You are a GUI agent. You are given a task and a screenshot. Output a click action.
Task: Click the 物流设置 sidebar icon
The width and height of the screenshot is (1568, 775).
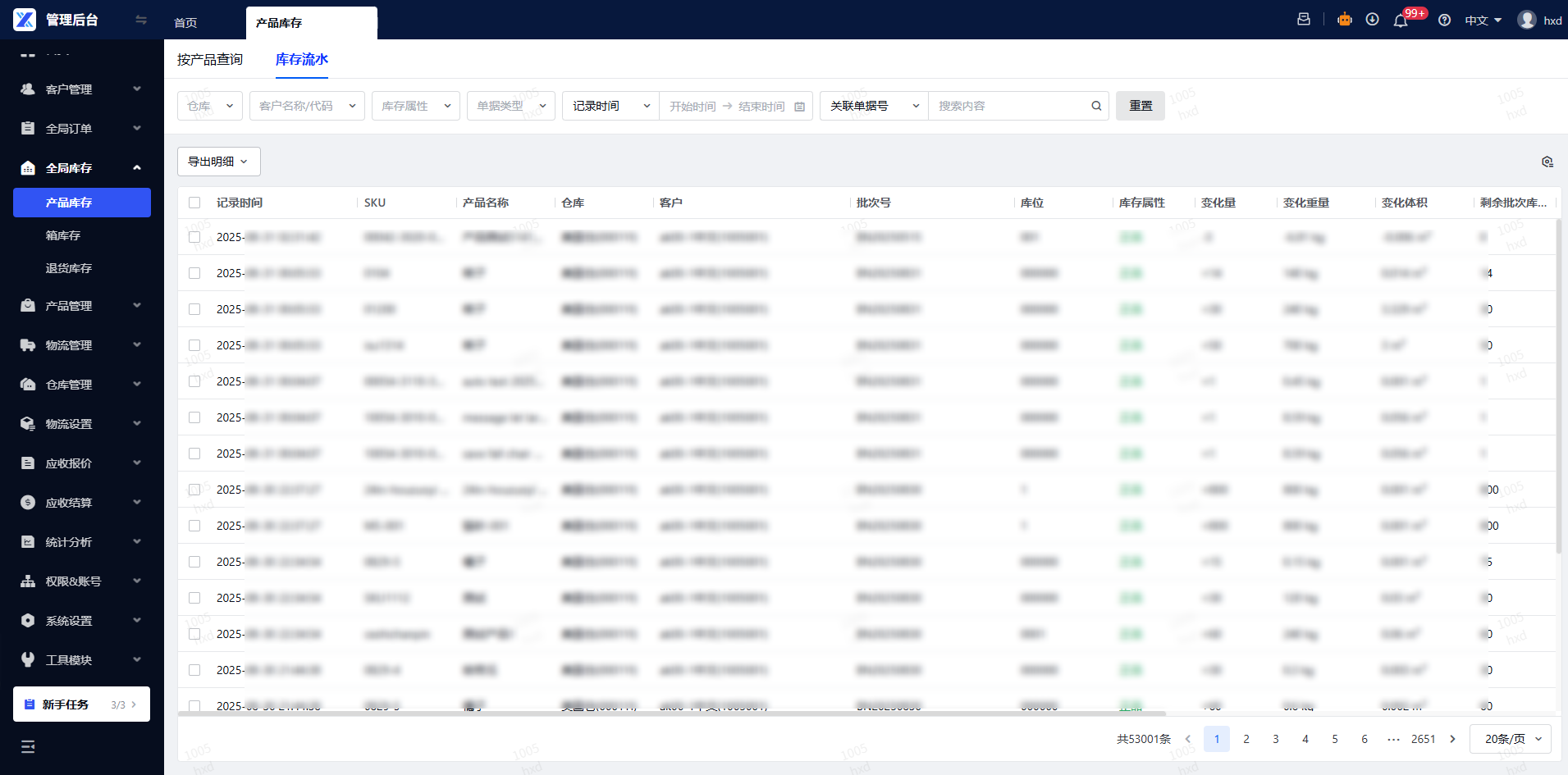pos(28,423)
